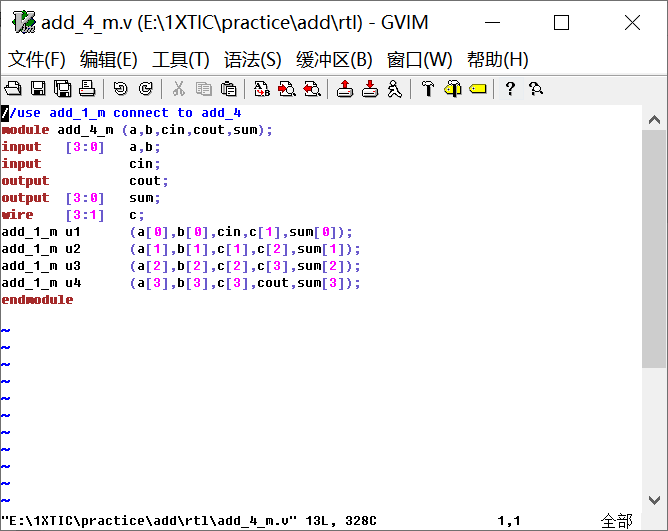
Task: Click the Build tags icon
Action: coord(452,89)
